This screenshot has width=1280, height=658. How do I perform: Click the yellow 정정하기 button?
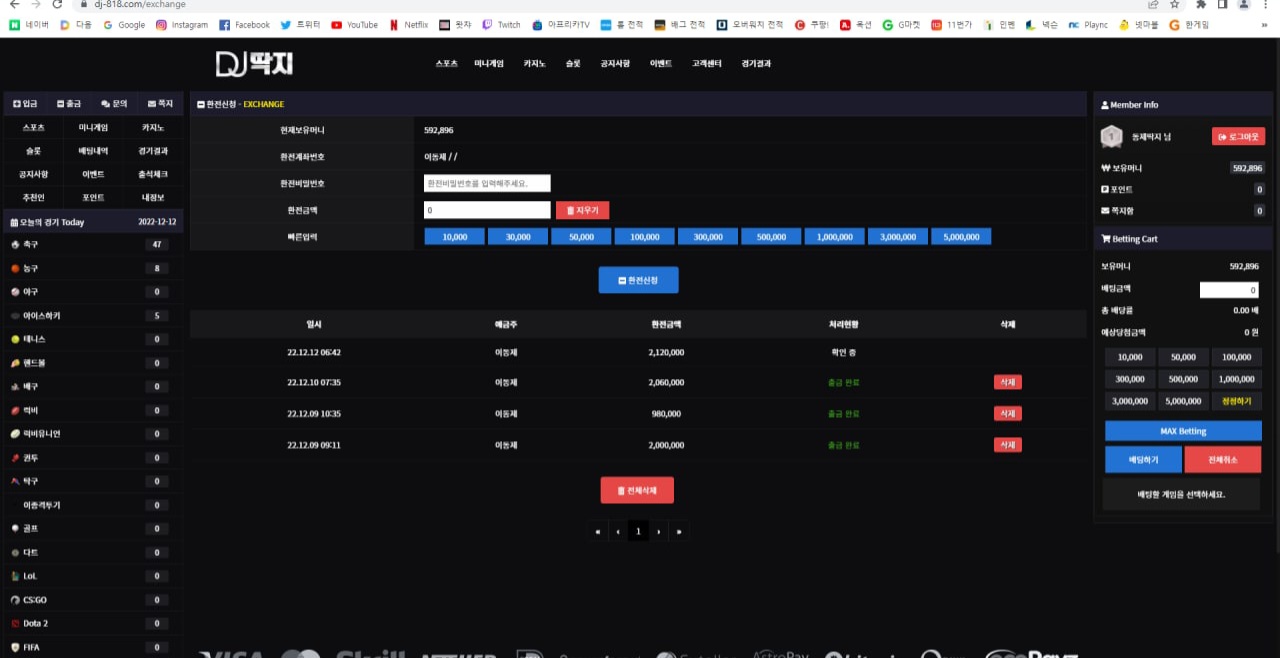click(1236, 400)
